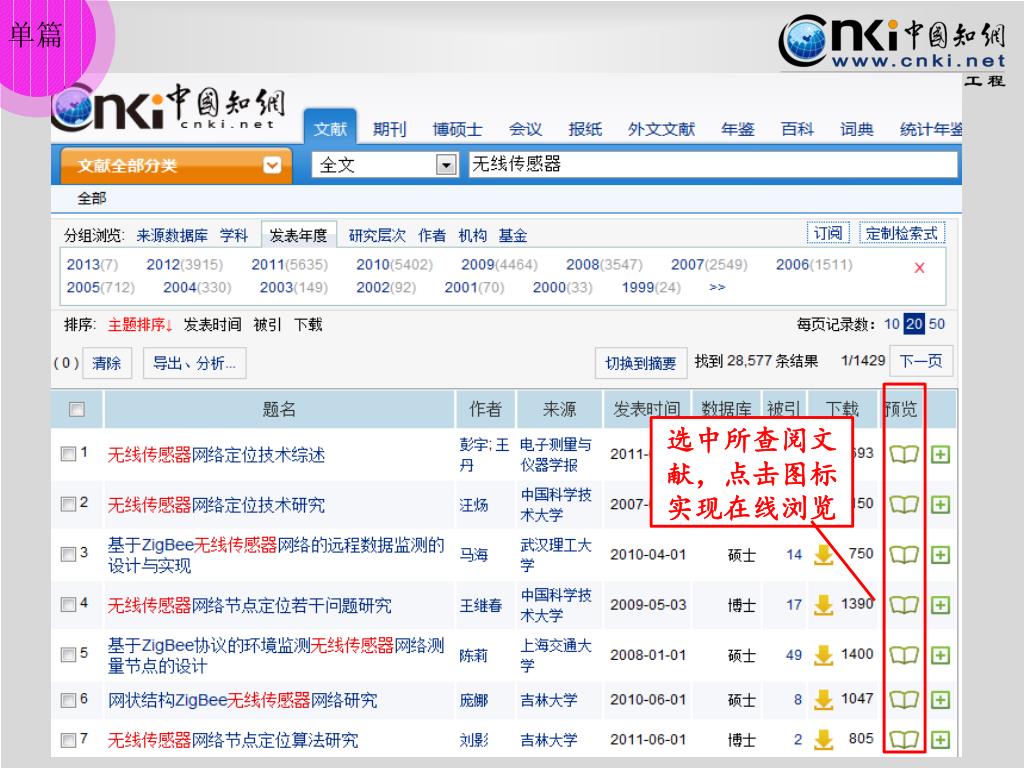Click the search box containing 无线传感器
This screenshot has height=768, width=1024.
(713, 165)
